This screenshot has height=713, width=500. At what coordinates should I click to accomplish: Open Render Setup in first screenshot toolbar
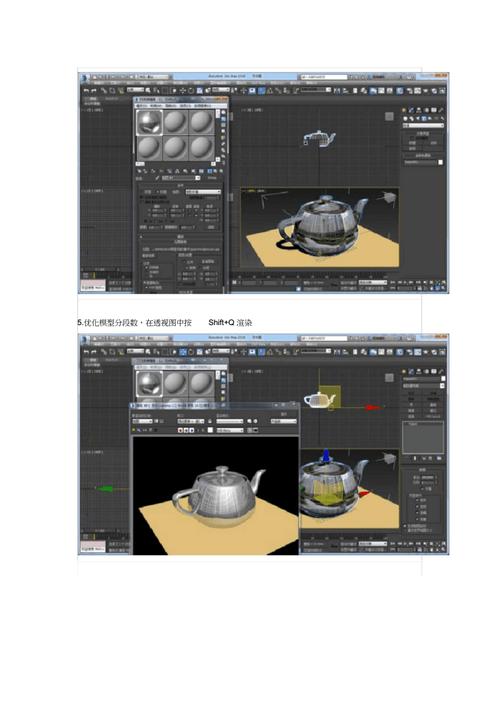[410, 91]
